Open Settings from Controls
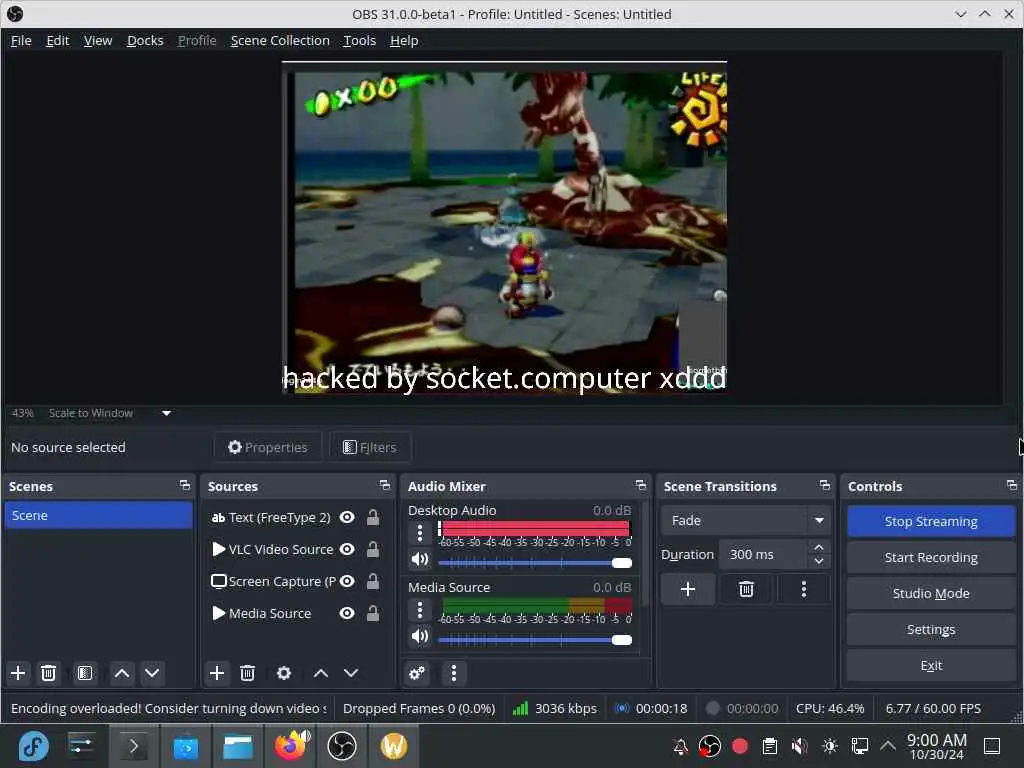The image size is (1024, 768). (931, 629)
